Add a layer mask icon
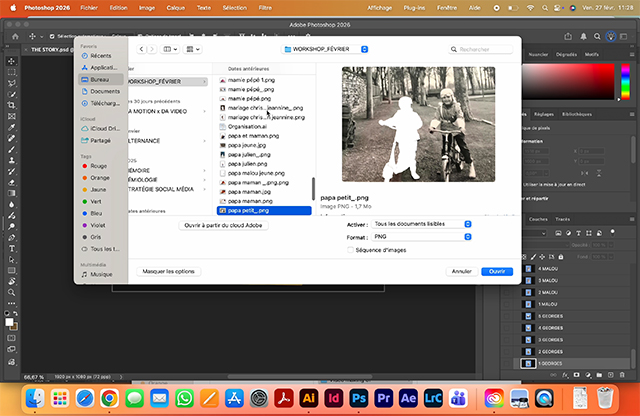The width and height of the screenshot is (640, 416). pyautogui.click(x=576, y=375)
